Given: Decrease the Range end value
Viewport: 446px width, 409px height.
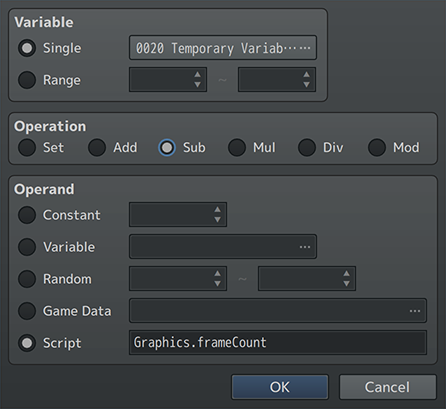Looking at the screenshot, I should coord(306,84).
